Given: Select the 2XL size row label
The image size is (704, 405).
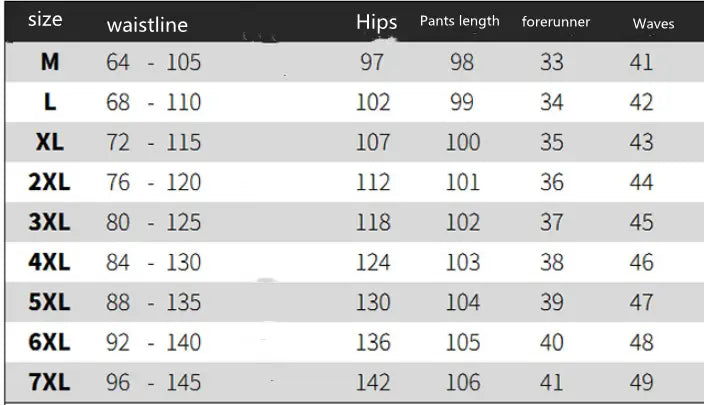Looking at the screenshot, I should pos(48,182).
